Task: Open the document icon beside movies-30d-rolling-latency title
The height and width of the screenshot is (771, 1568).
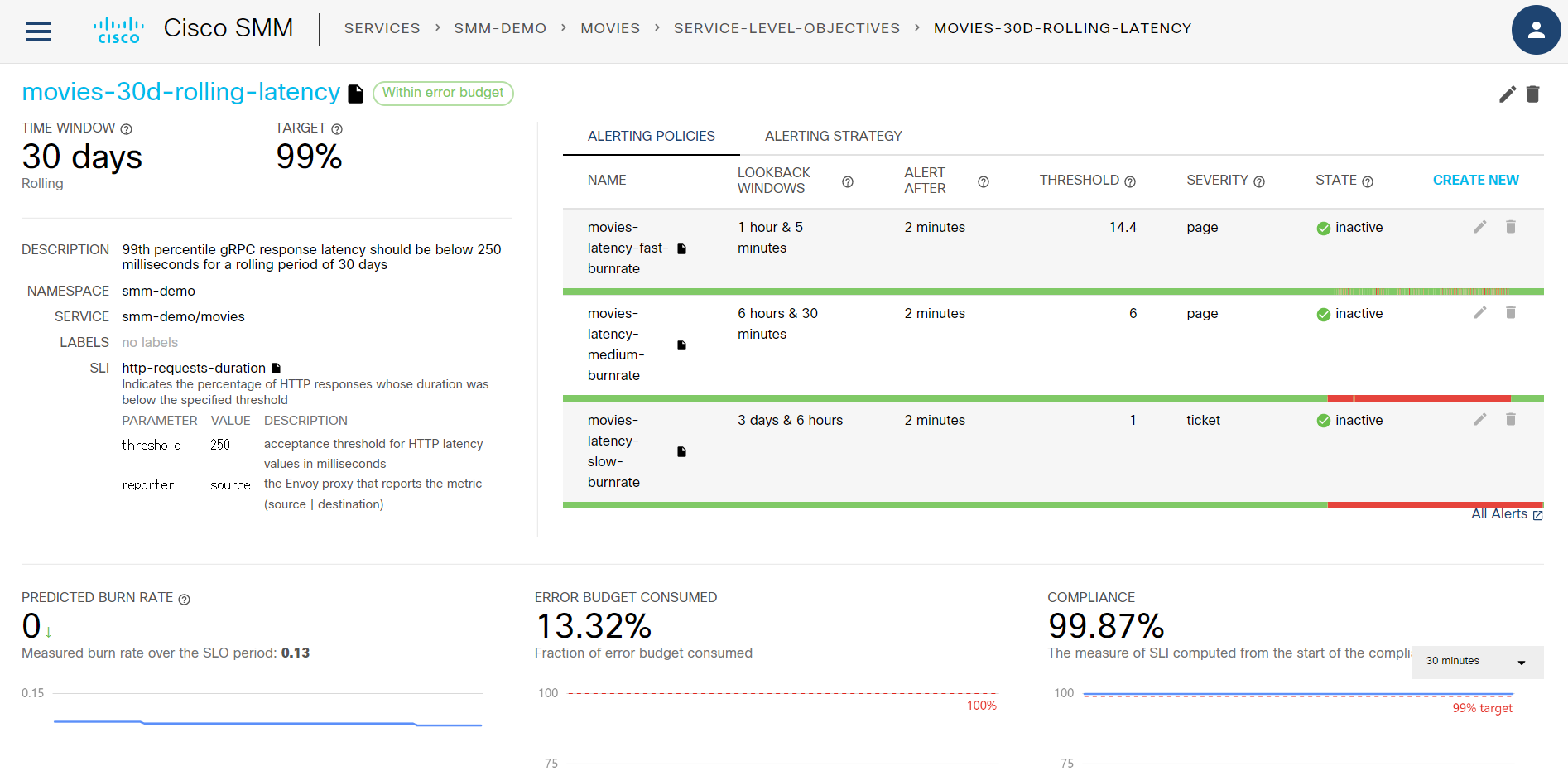Action: (x=356, y=94)
